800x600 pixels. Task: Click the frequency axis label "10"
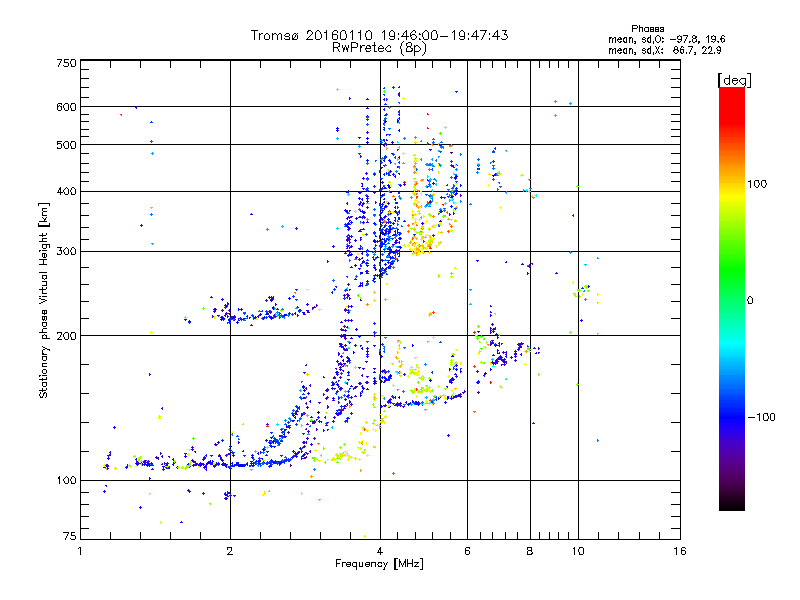point(578,551)
